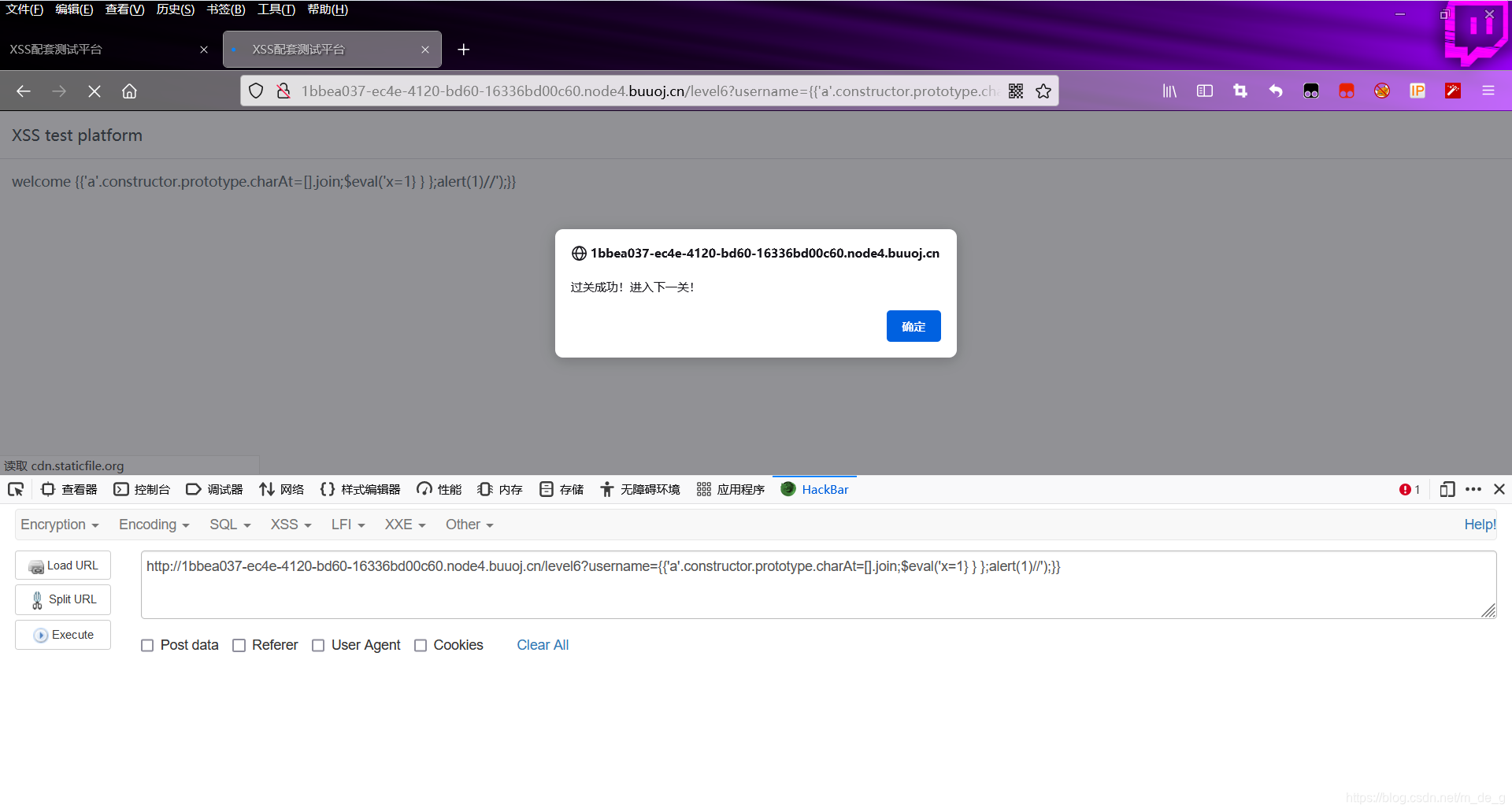Viewport: 1512px width, 812px height.
Task: Click the Load URL button
Action: coord(63,565)
